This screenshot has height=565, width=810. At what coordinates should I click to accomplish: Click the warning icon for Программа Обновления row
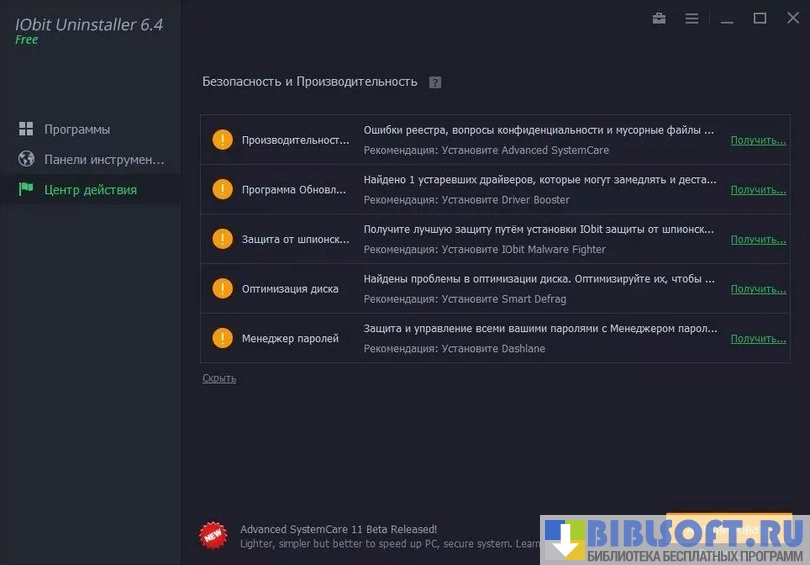coord(222,189)
